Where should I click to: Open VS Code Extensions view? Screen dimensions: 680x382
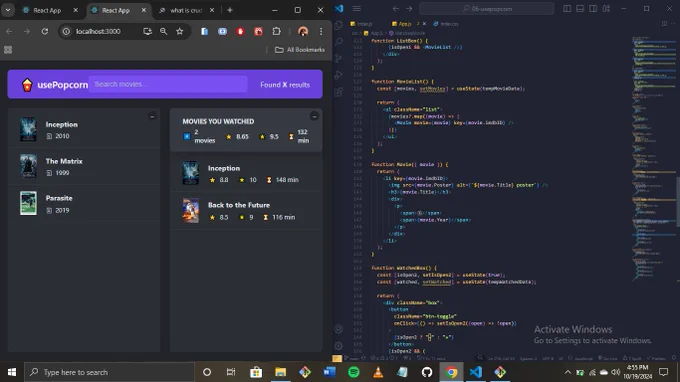coord(339,92)
